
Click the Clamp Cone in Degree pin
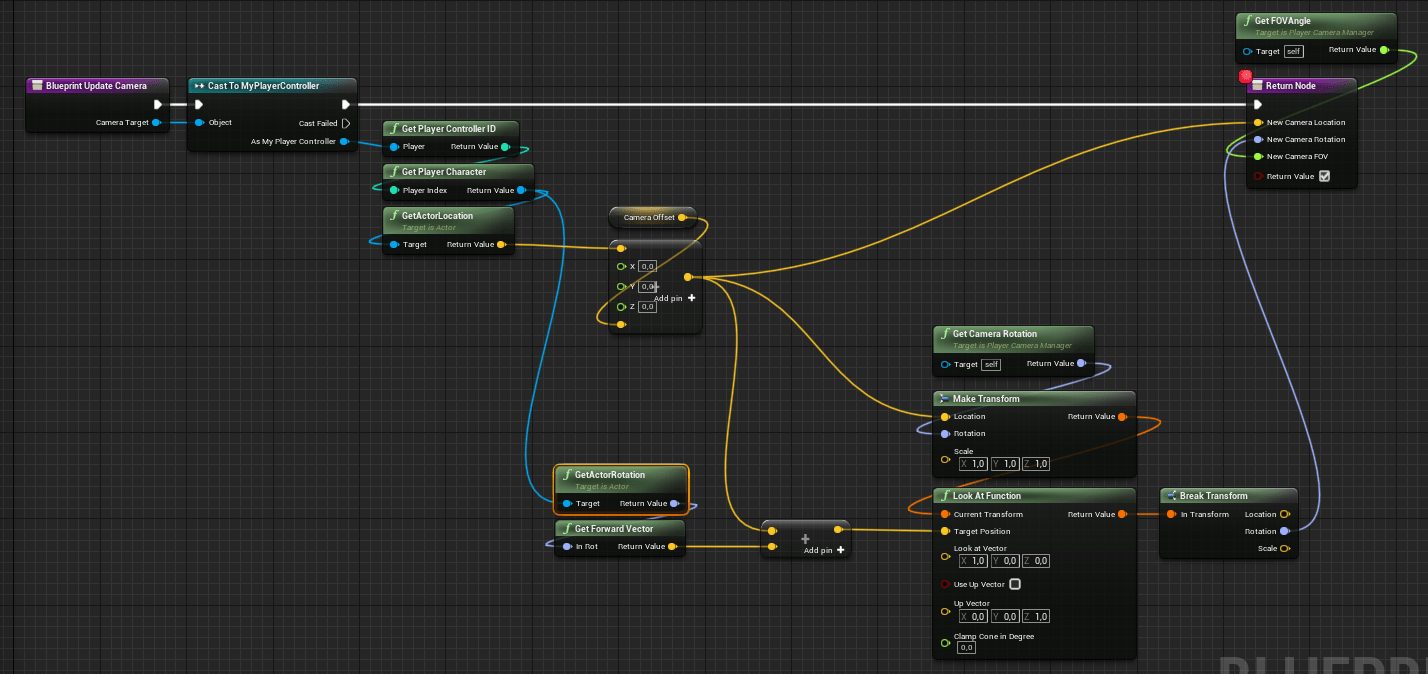(945, 642)
